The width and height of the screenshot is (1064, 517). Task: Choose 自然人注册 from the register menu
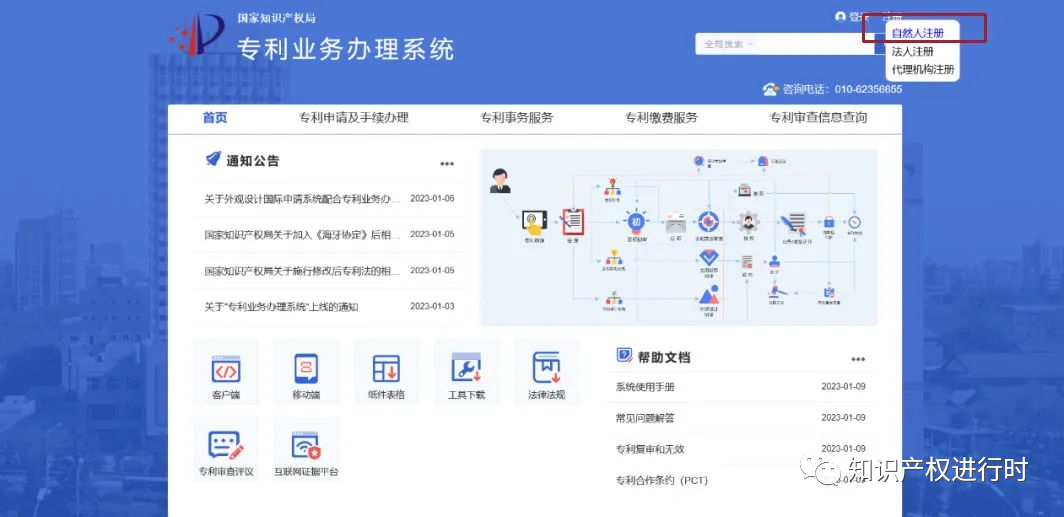[917, 33]
